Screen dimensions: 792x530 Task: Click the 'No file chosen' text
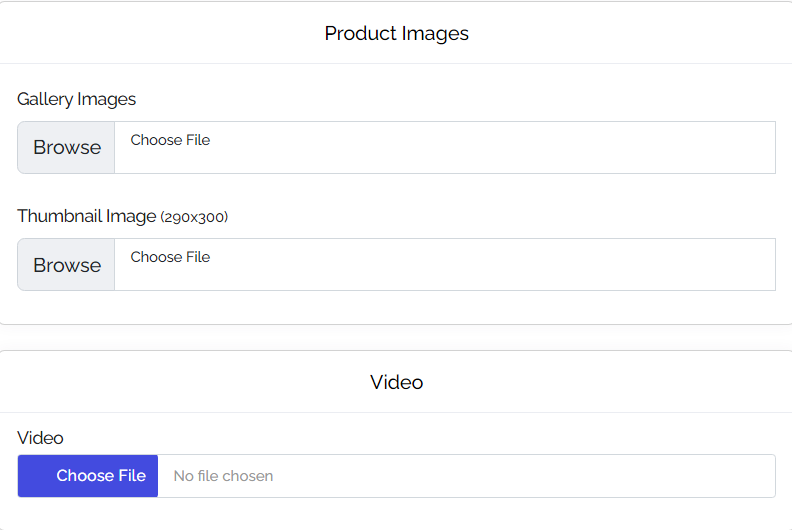tap(223, 476)
